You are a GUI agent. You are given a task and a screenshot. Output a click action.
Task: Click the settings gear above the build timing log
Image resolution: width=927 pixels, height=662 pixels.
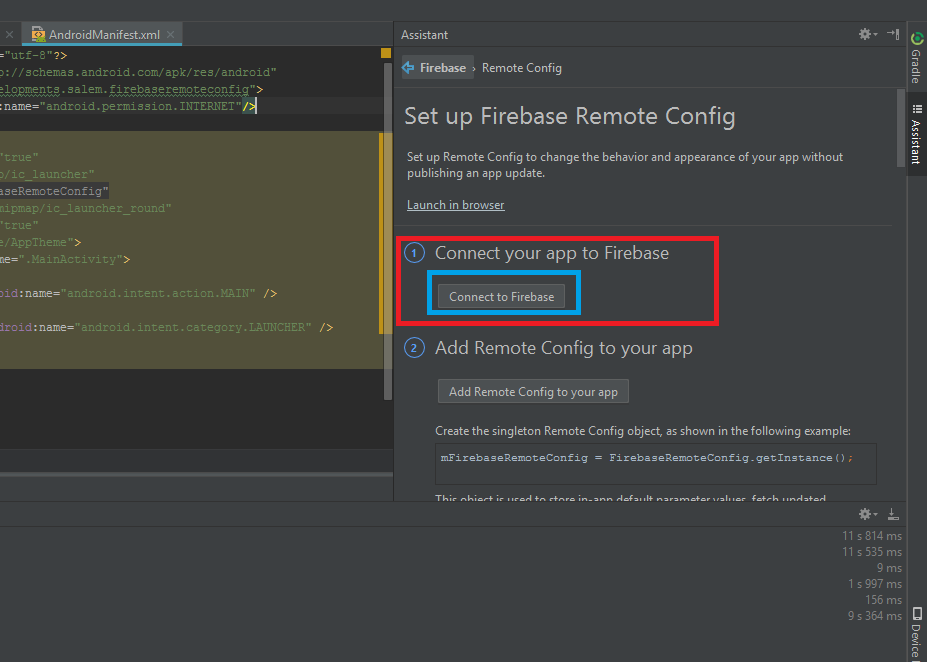[x=864, y=513]
